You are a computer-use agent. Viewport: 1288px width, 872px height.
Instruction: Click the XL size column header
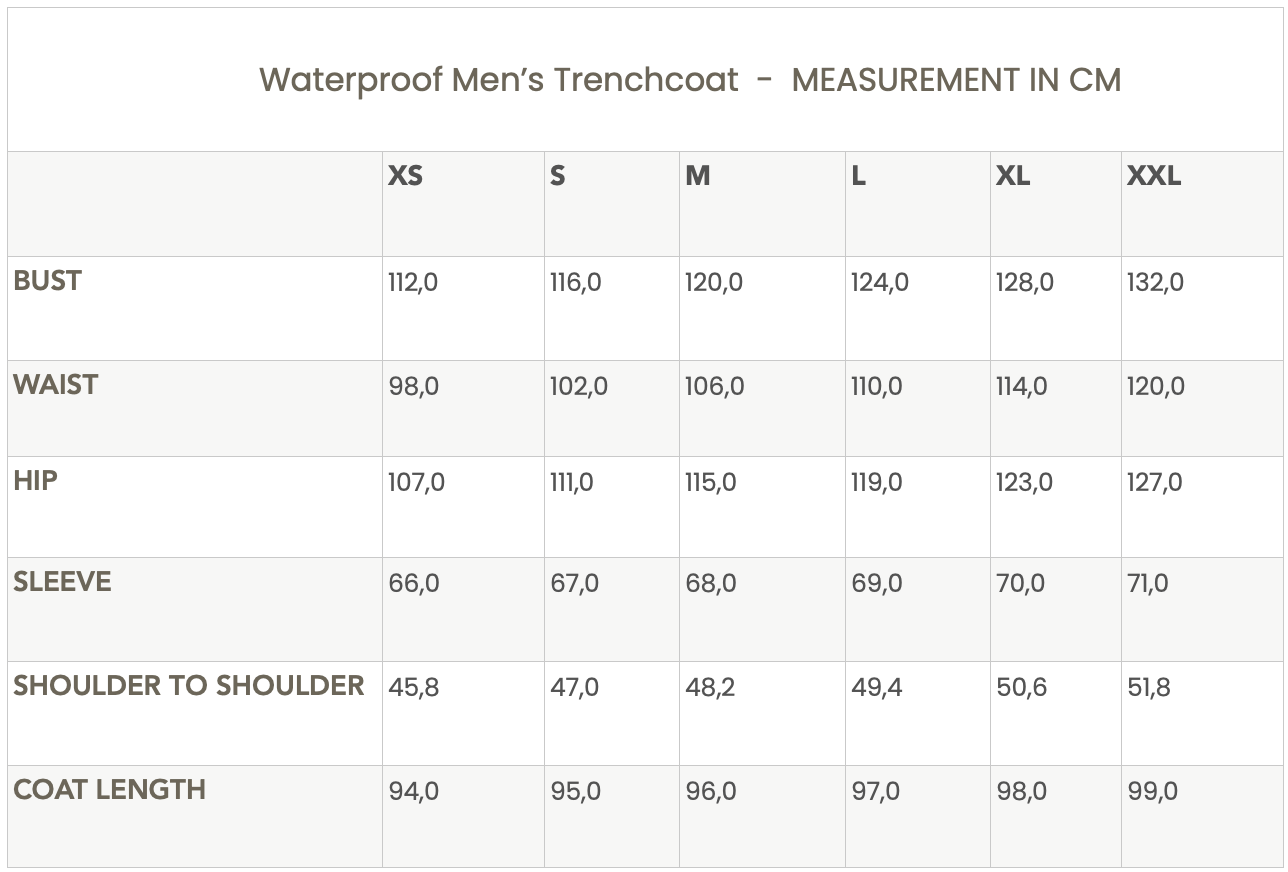click(1012, 176)
